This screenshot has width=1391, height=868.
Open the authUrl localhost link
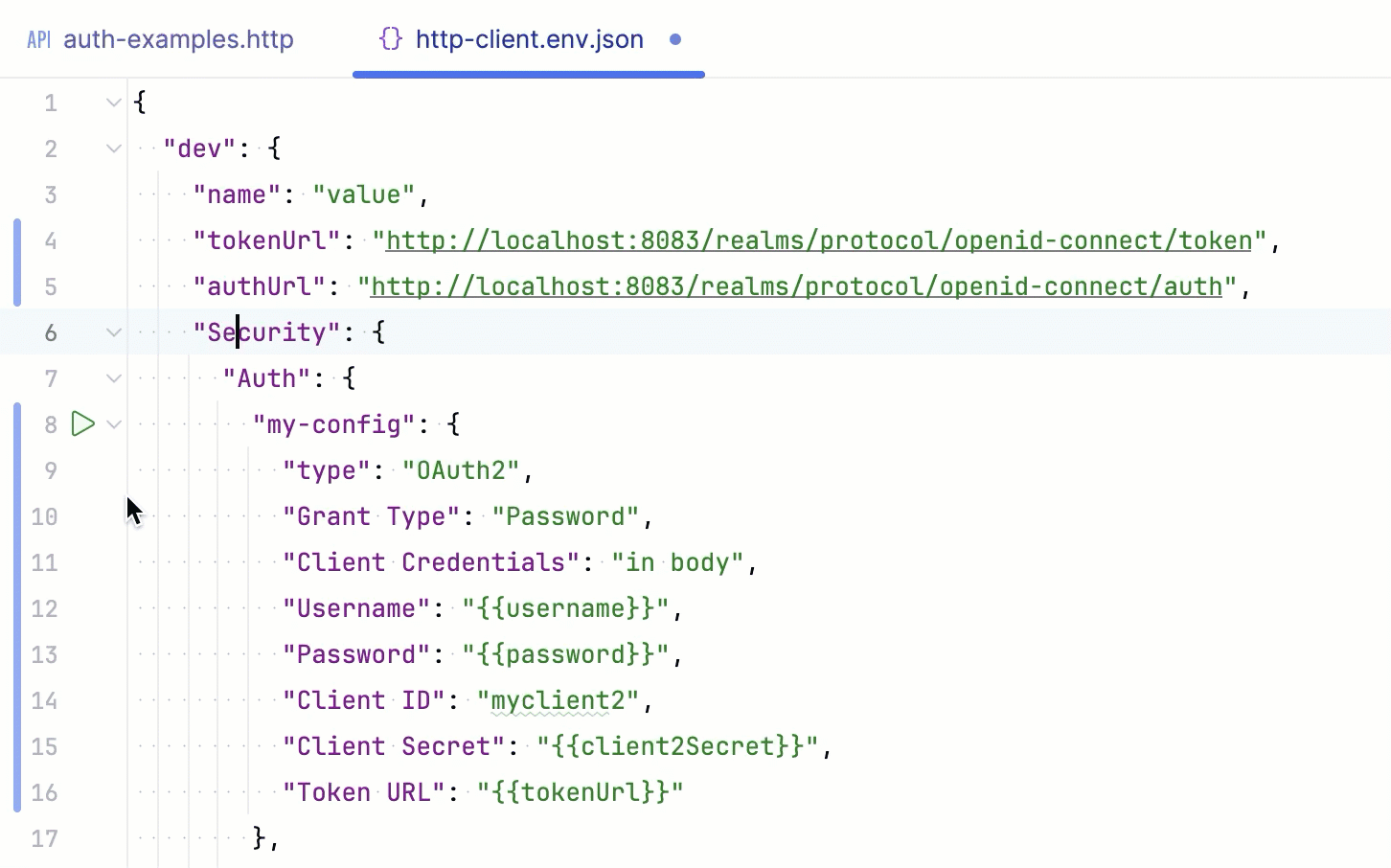[793, 286]
